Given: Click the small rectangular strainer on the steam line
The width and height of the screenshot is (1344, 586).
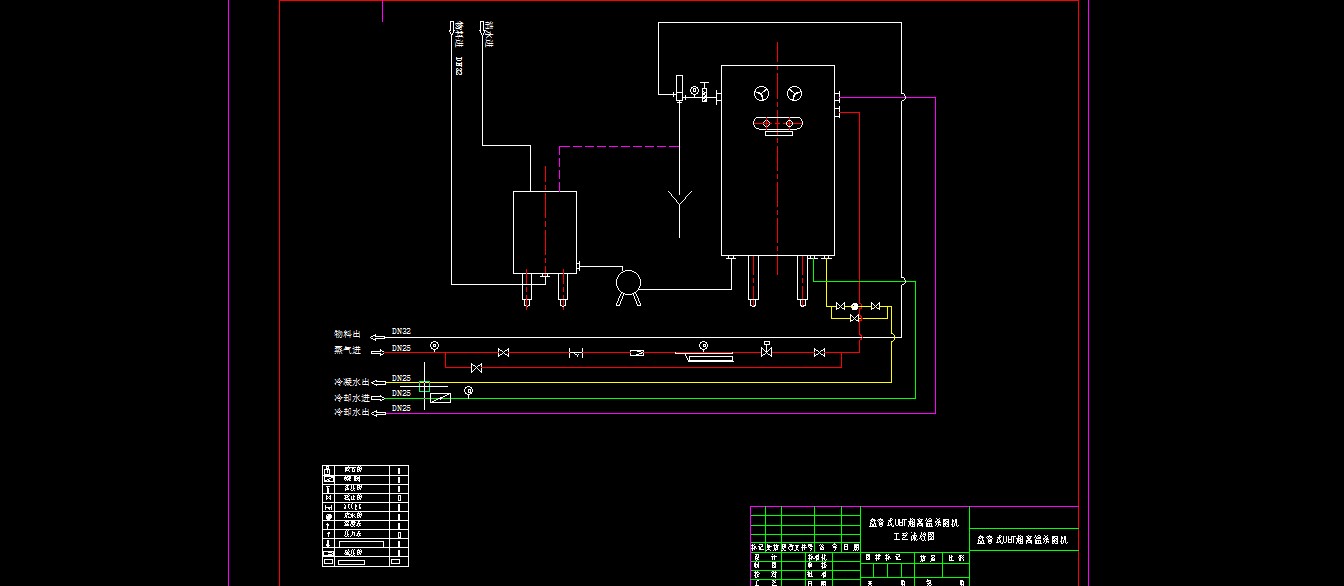Looking at the screenshot, I should [637, 353].
